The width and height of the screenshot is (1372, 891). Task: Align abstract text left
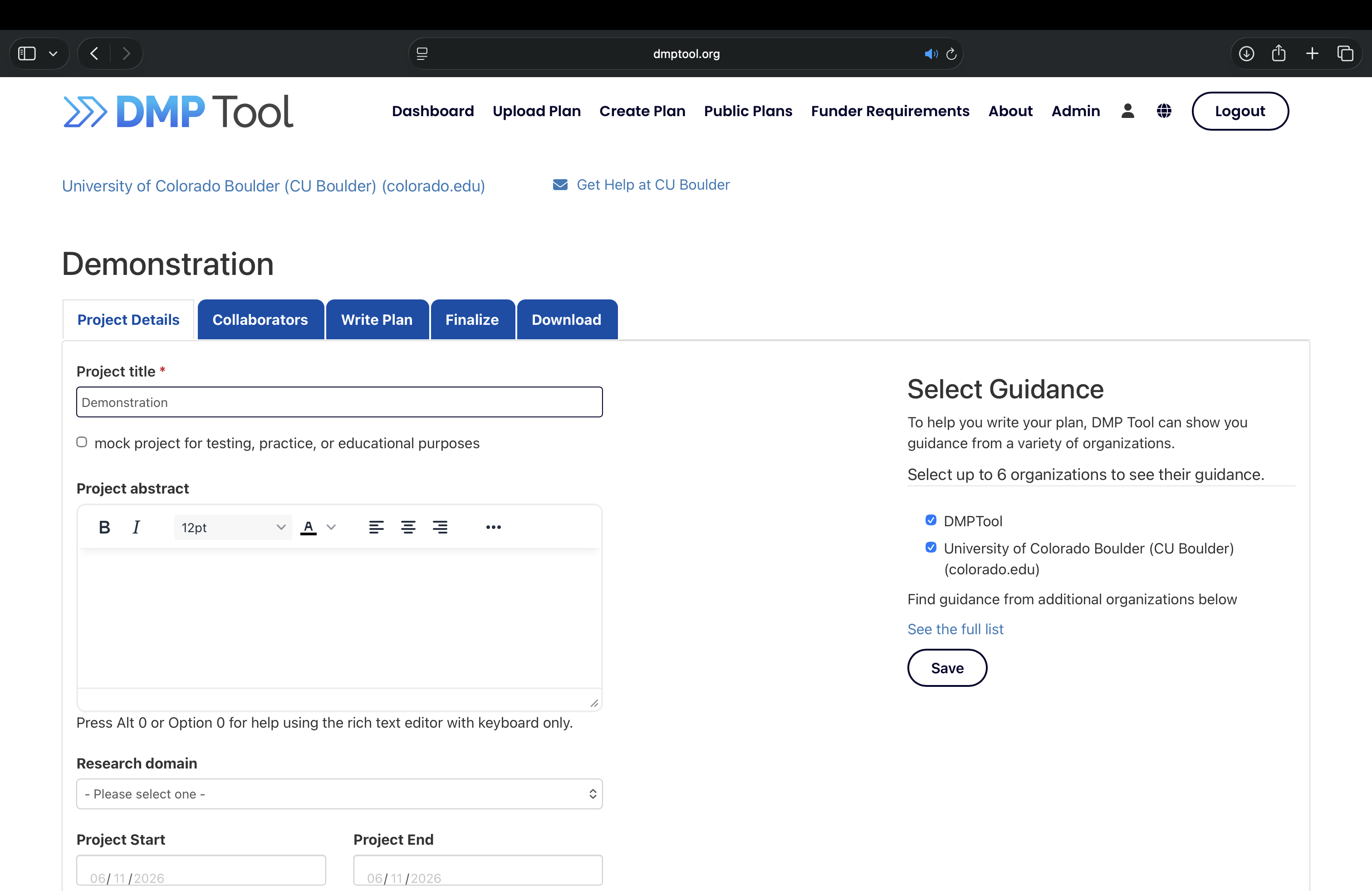coord(376,527)
